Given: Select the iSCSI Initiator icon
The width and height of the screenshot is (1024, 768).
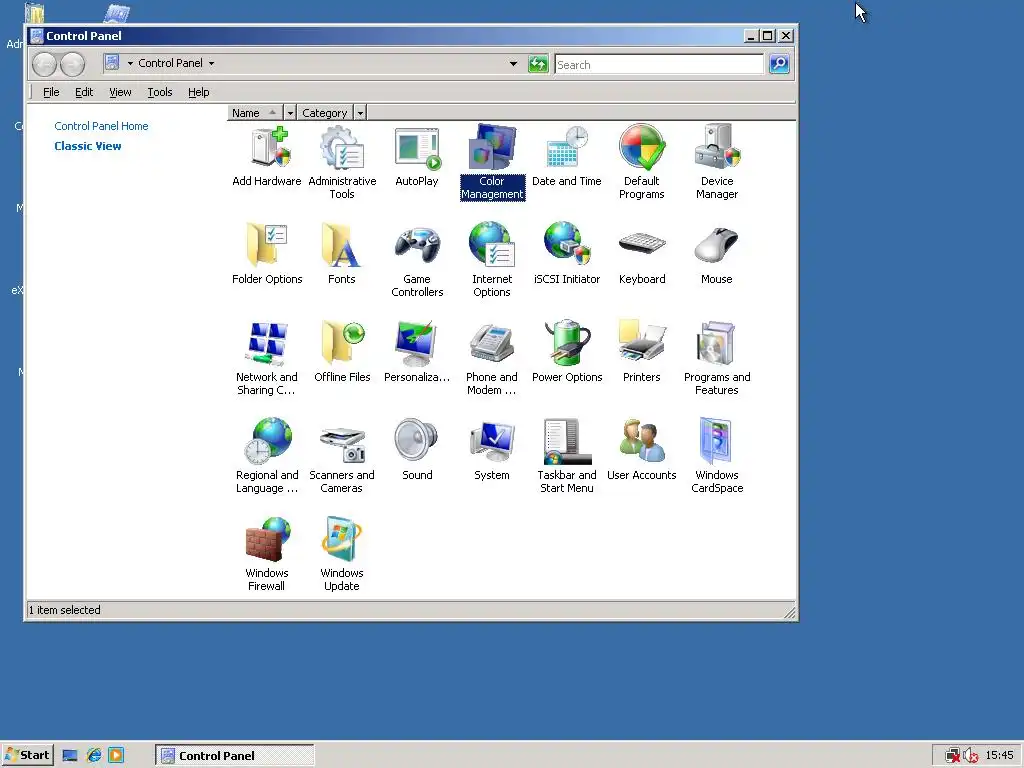Looking at the screenshot, I should pos(566,255).
